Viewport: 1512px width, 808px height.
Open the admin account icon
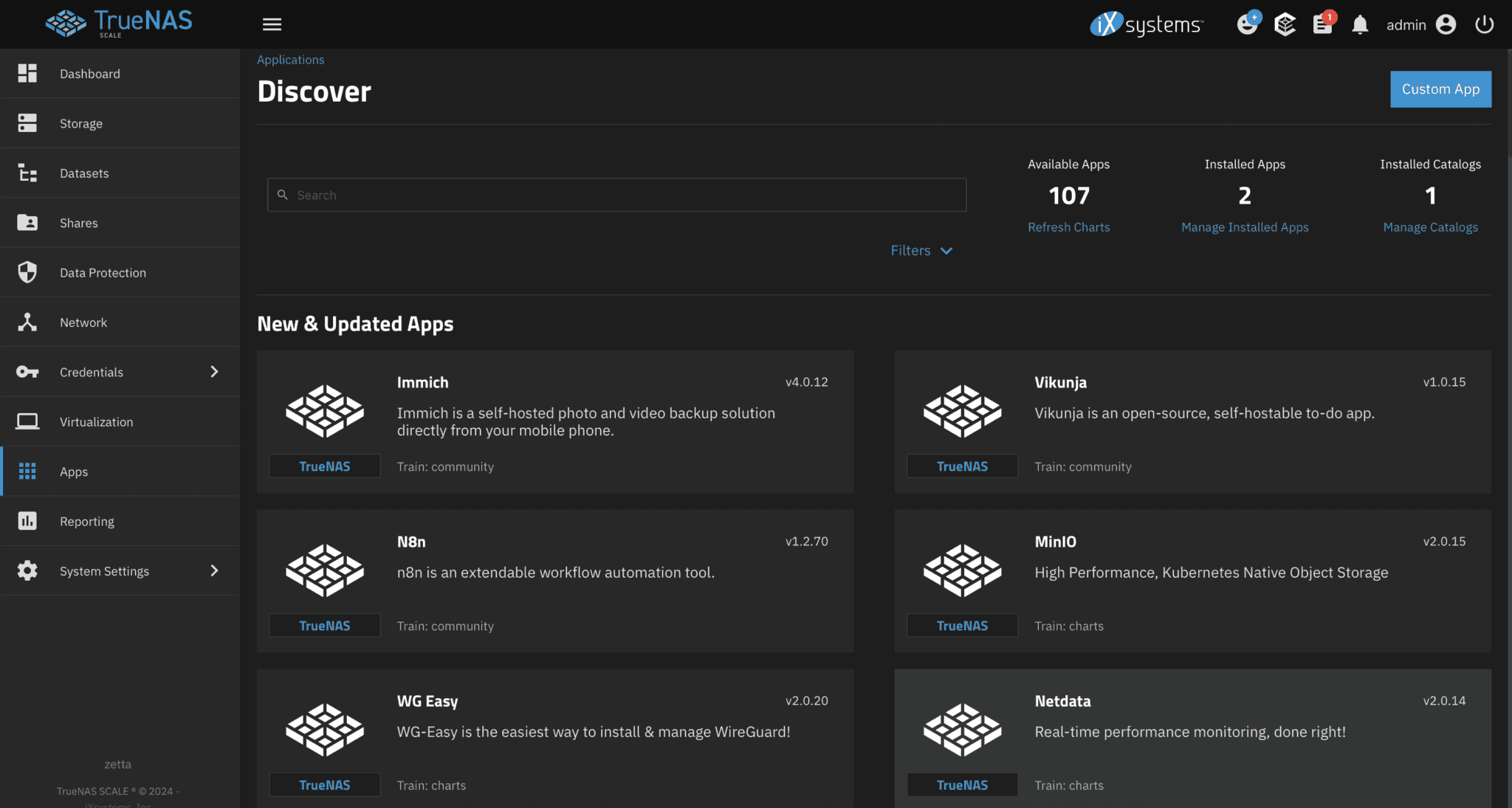click(1446, 24)
